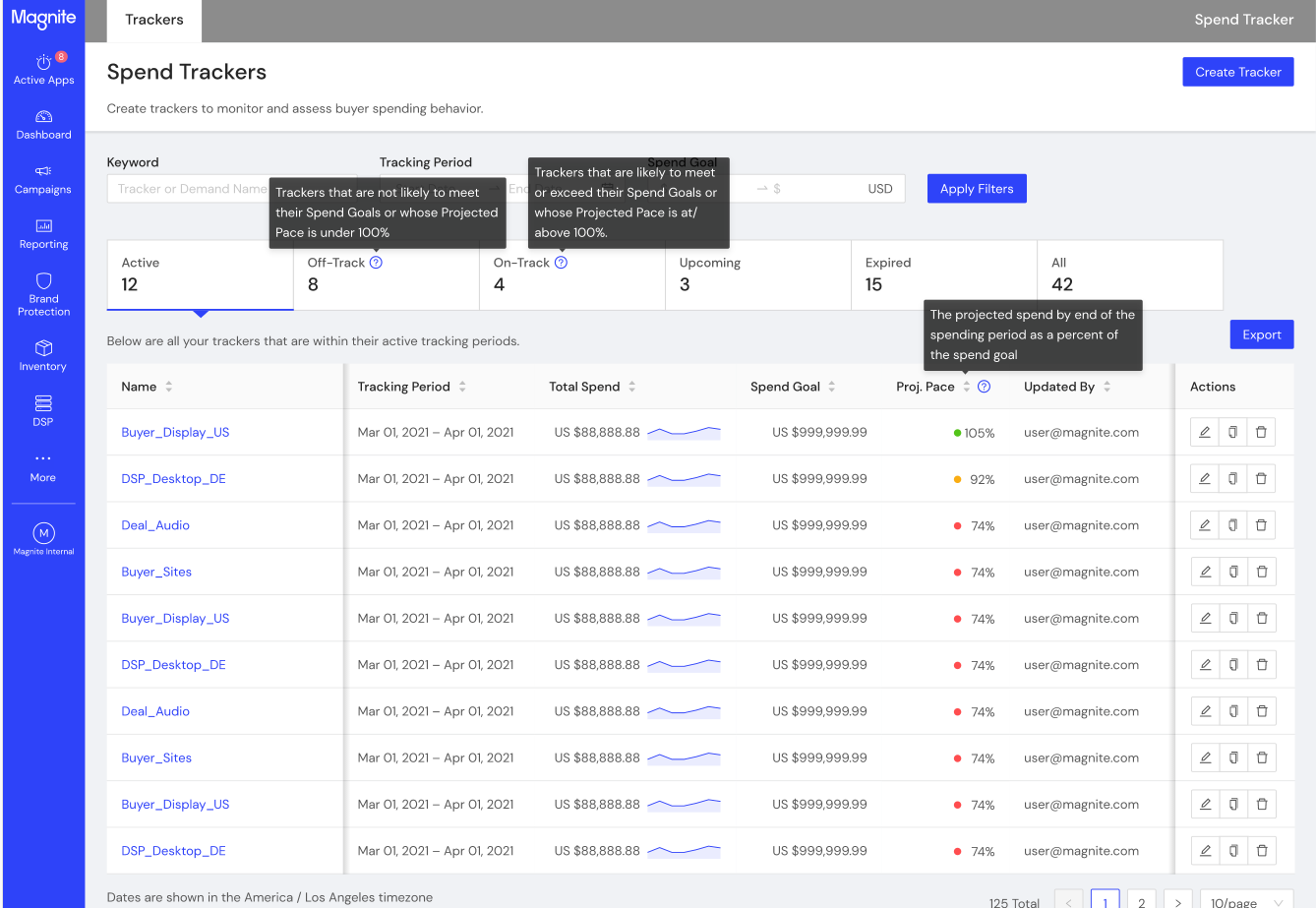Click the red badge on Active Apps

coord(61,56)
